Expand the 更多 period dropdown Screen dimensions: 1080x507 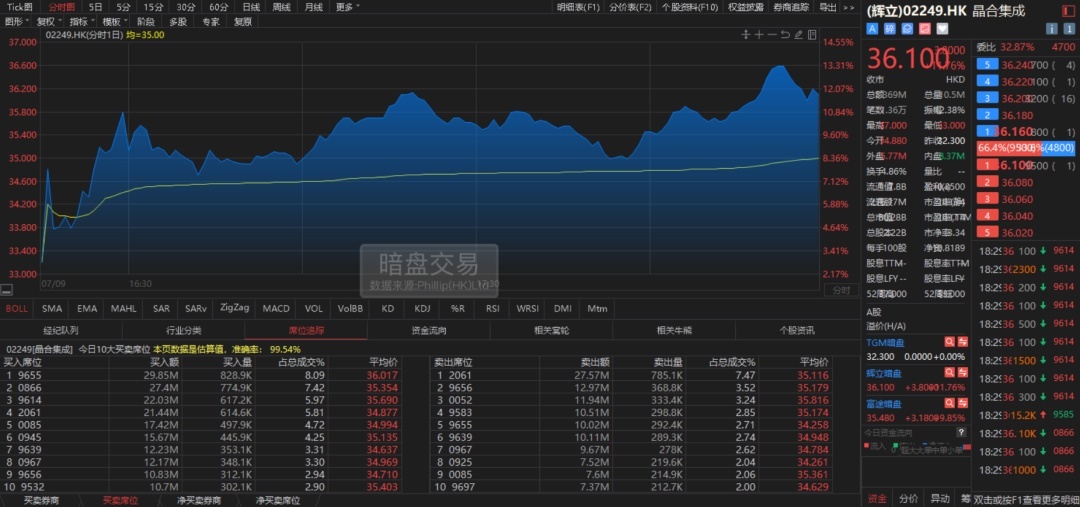pos(348,7)
